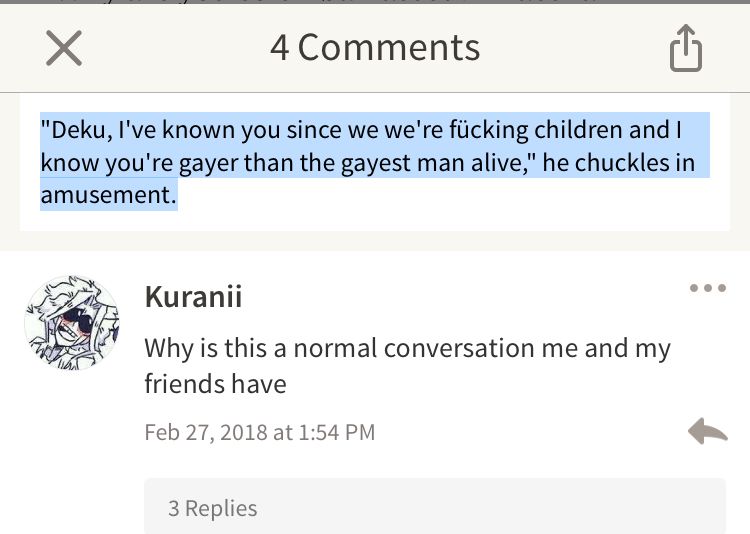The width and height of the screenshot is (750, 534).
Task: Open Kuranii's profile avatar
Action: 72,323
